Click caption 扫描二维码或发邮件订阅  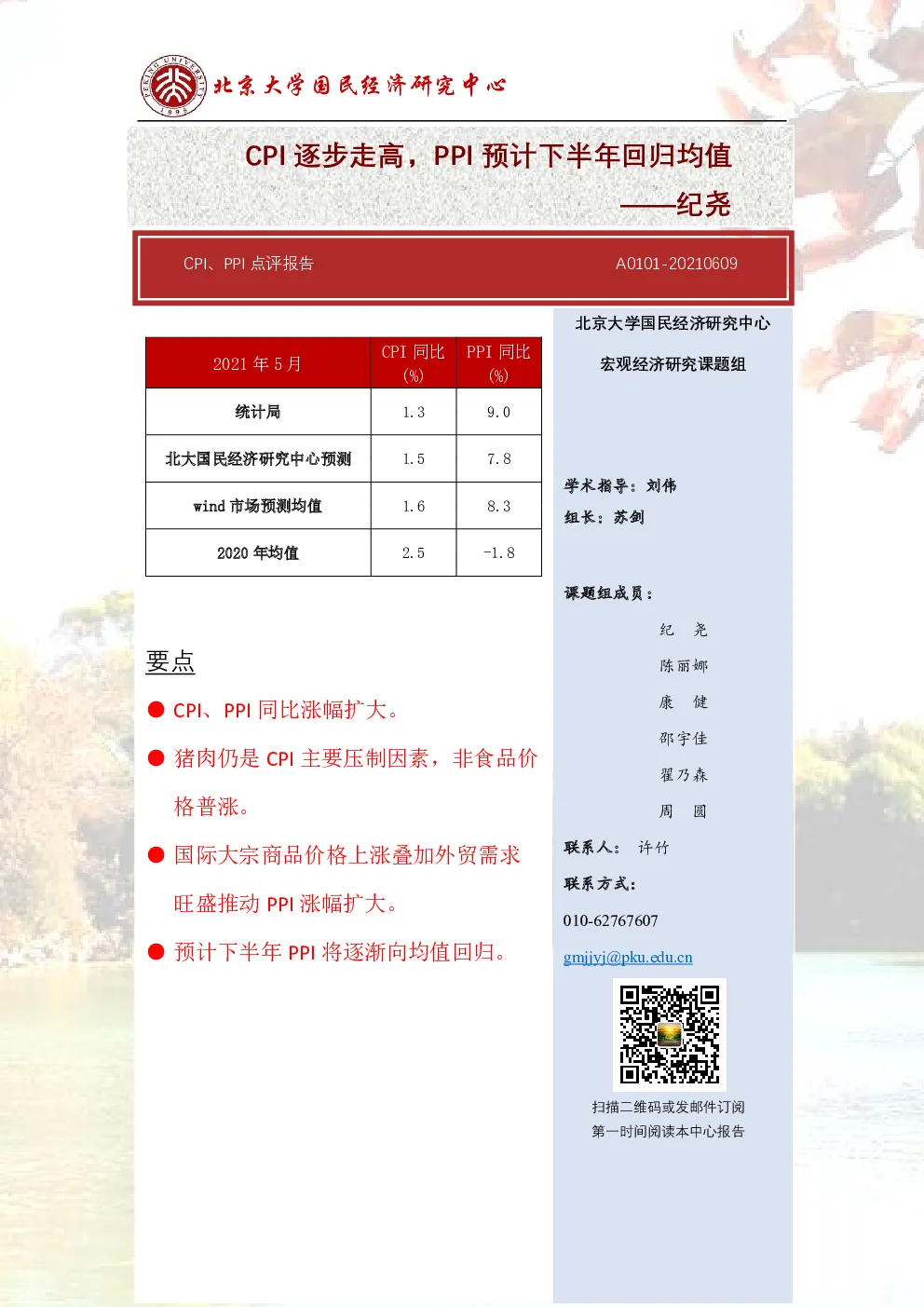(668, 1107)
